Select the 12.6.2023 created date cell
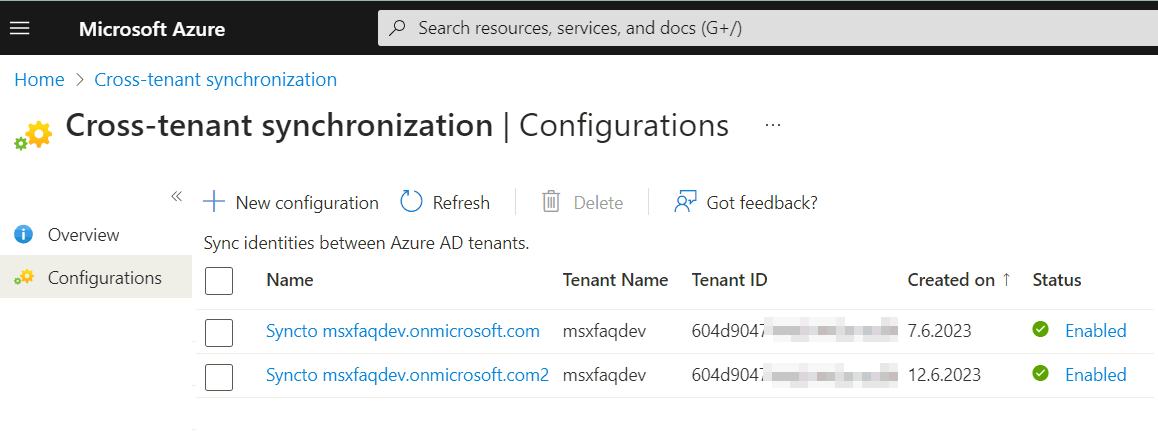Viewport: 1158px width, 434px height. click(945, 375)
